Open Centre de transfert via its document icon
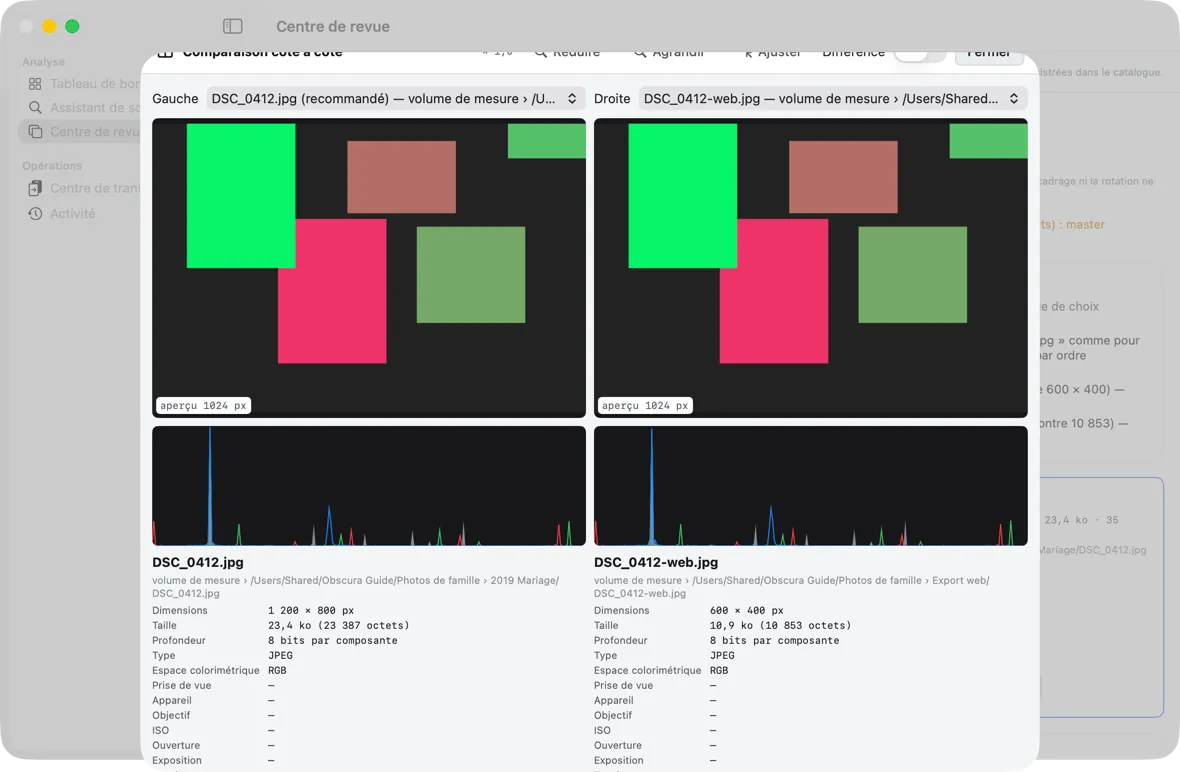The width and height of the screenshot is (1180, 772). [x=35, y=188]
